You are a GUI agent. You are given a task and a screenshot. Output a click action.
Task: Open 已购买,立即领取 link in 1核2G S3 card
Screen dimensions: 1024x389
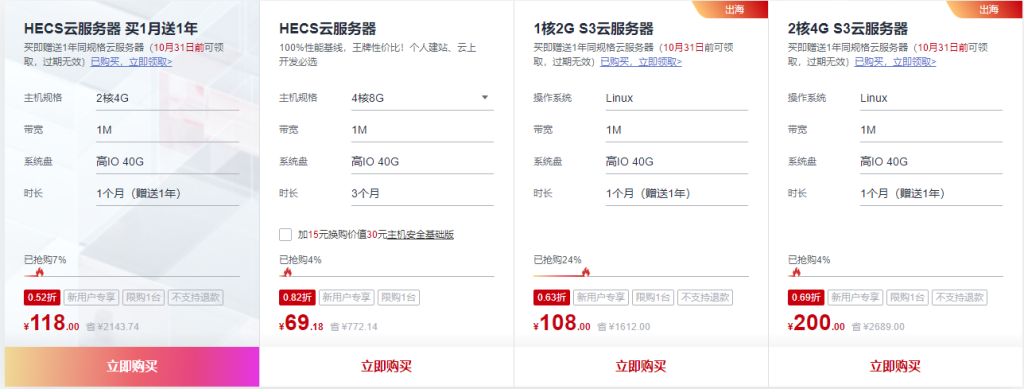641,62
